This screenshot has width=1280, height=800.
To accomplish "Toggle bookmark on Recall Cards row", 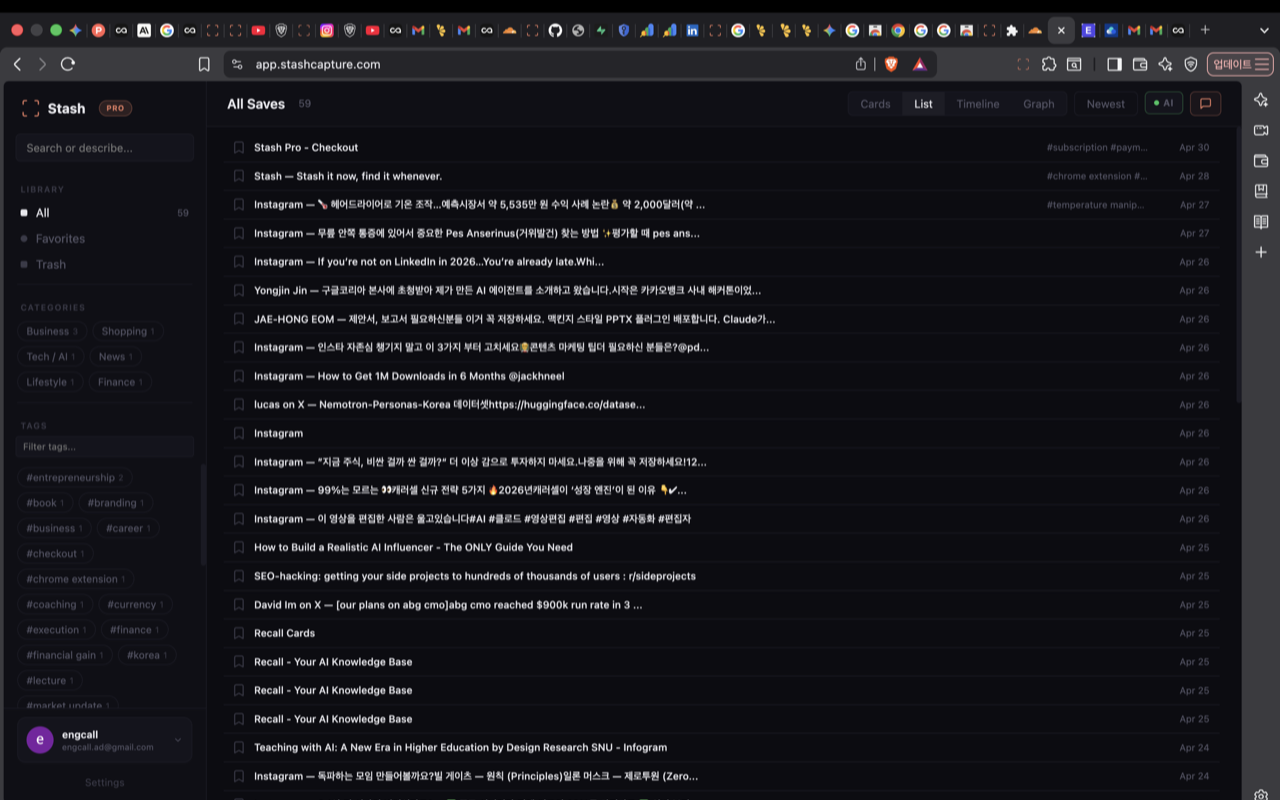I will pyautogui.click(x=239, y=633).
